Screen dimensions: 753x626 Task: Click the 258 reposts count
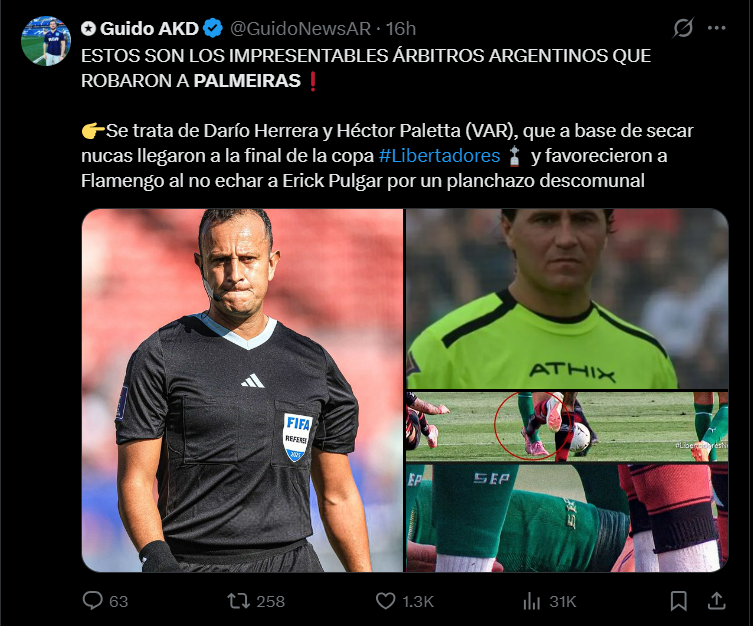coord(270,602)
